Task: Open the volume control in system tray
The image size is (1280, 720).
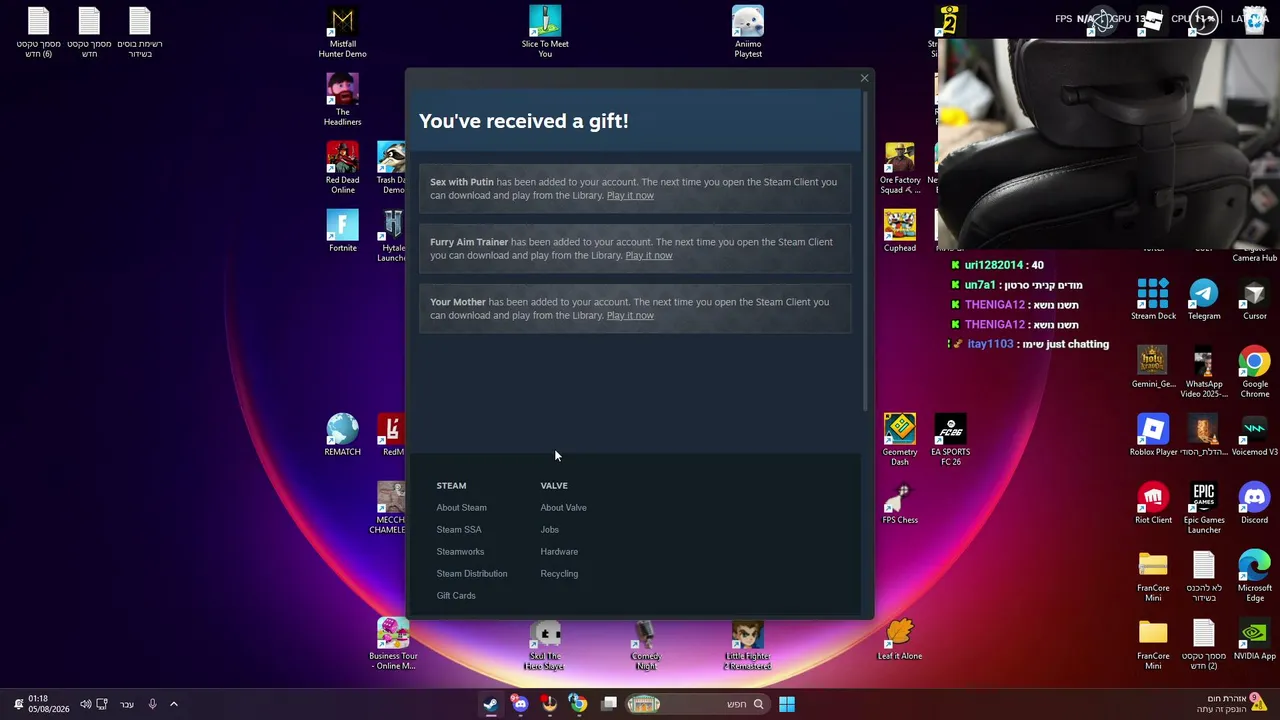Action: tap(85, 704)
